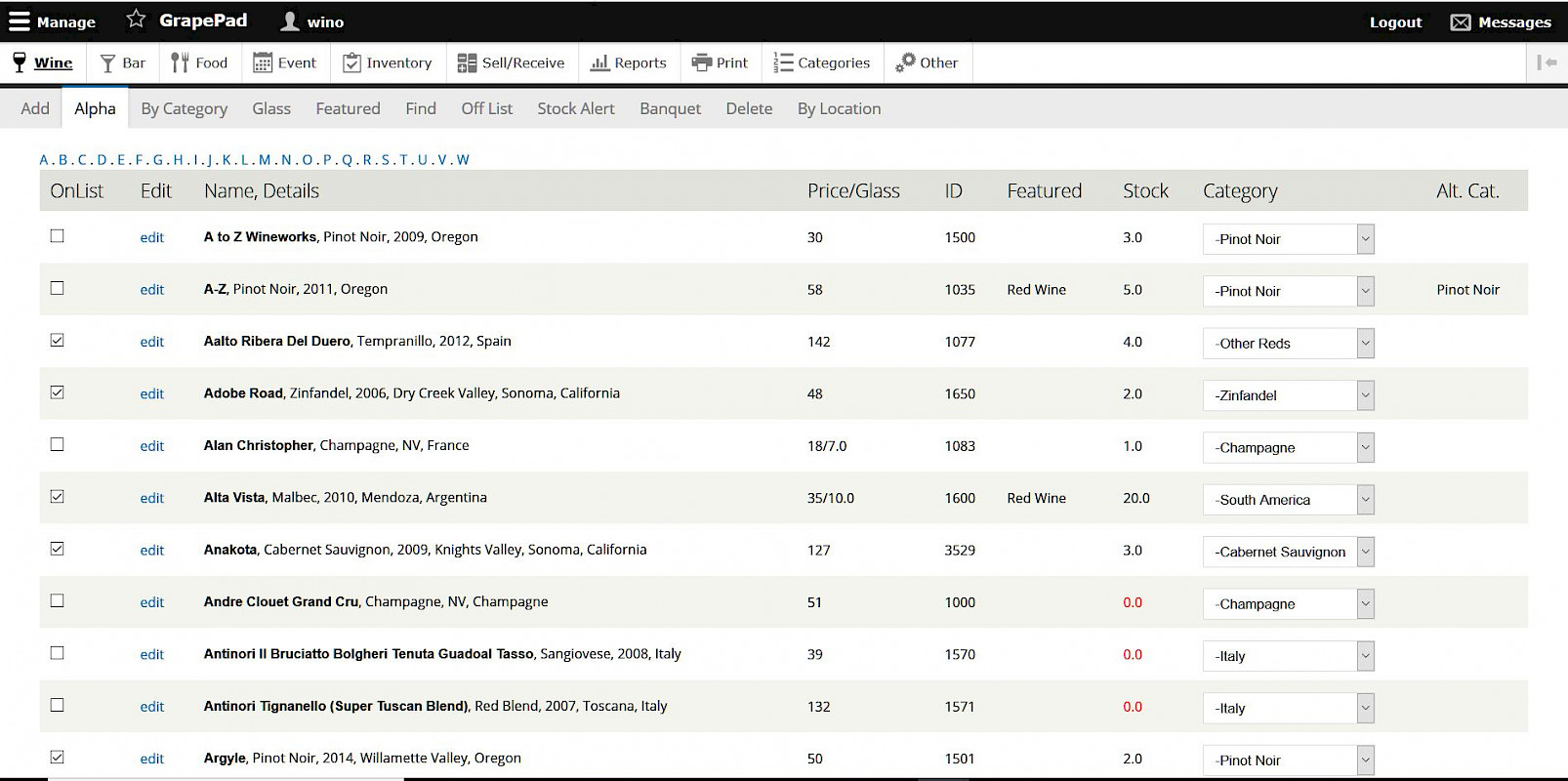The width and height of the screenshot is (1568, 781).
Task: Open Cabernet Sauvignon category dropdown for Anakota
Action: point(1288,552)
